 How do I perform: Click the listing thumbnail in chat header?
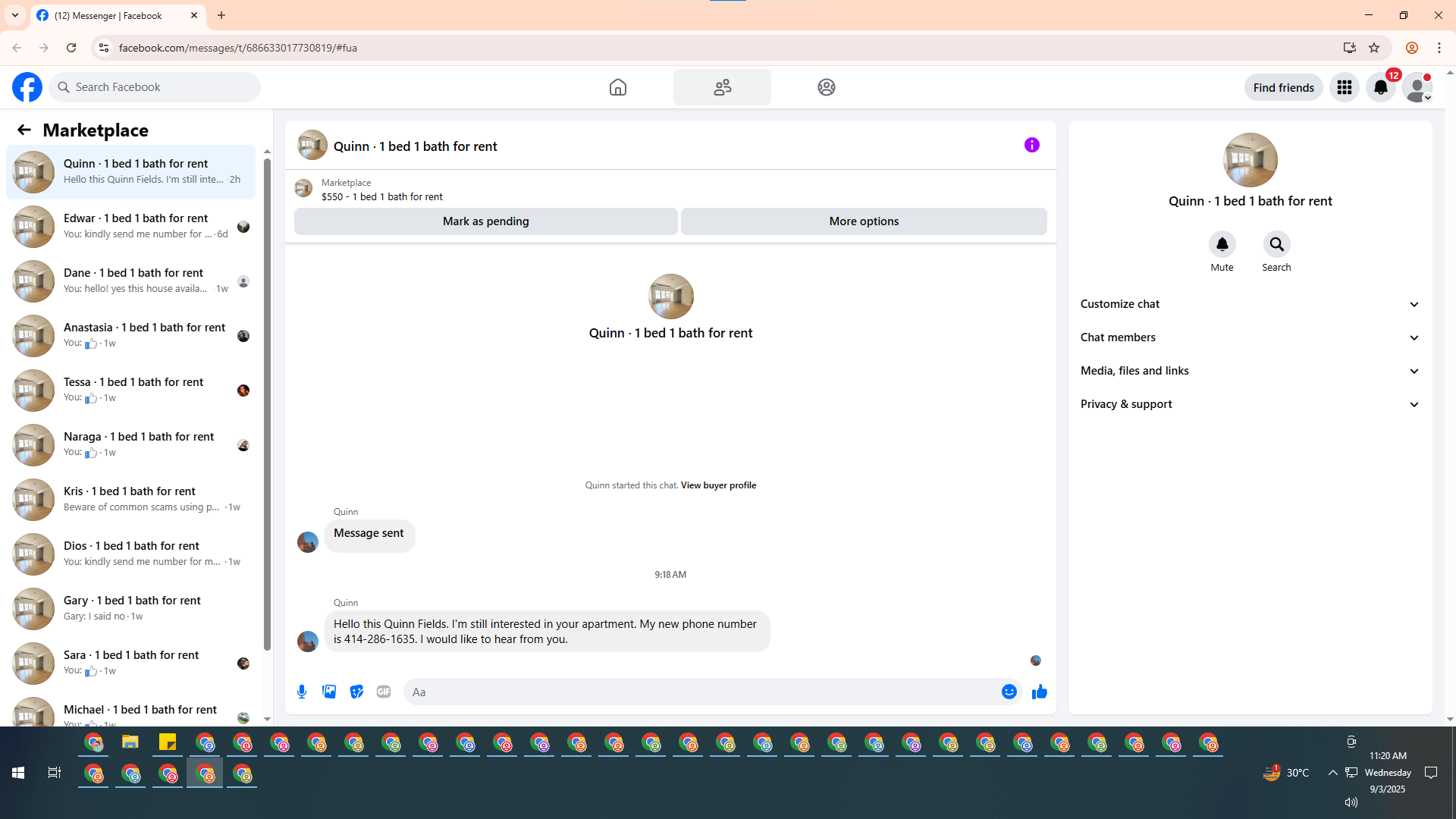click(x=312, y=145)
